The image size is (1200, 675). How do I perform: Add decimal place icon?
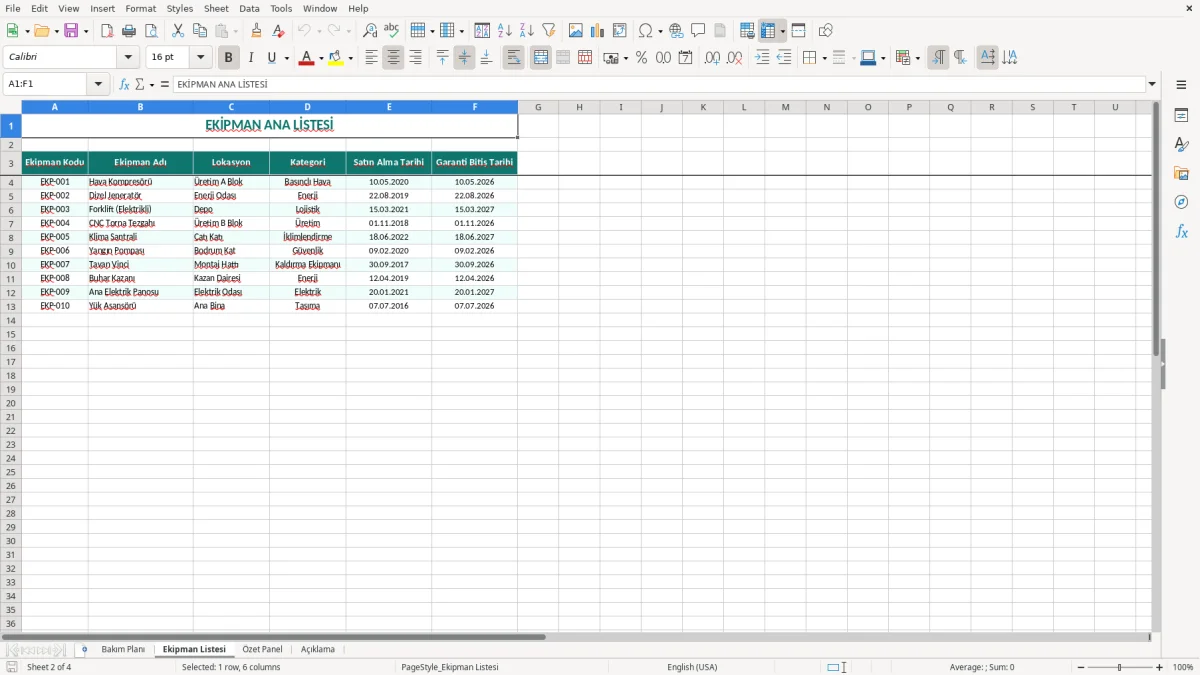click(712, 58)
